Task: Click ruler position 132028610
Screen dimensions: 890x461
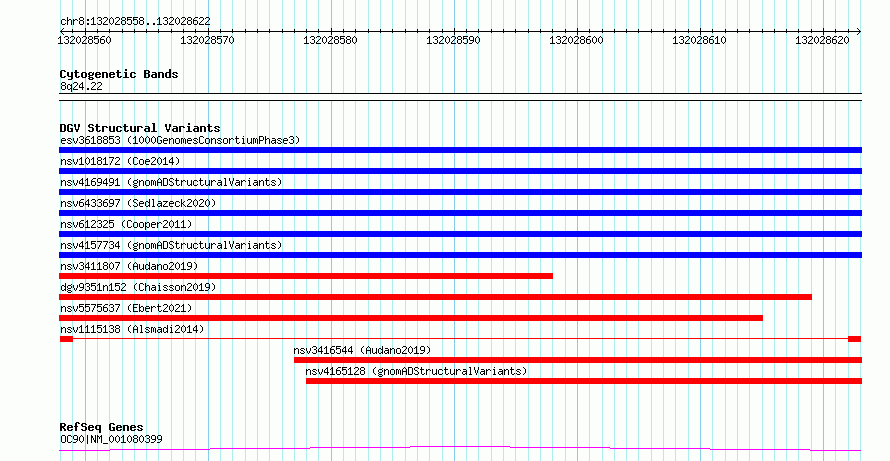Action: coord(699,40)
